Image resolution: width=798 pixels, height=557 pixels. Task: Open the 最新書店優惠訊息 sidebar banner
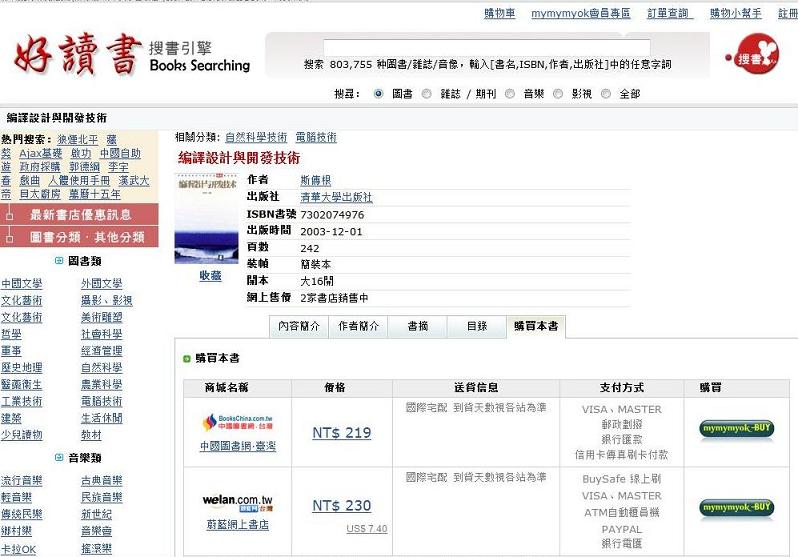point(79,214)
